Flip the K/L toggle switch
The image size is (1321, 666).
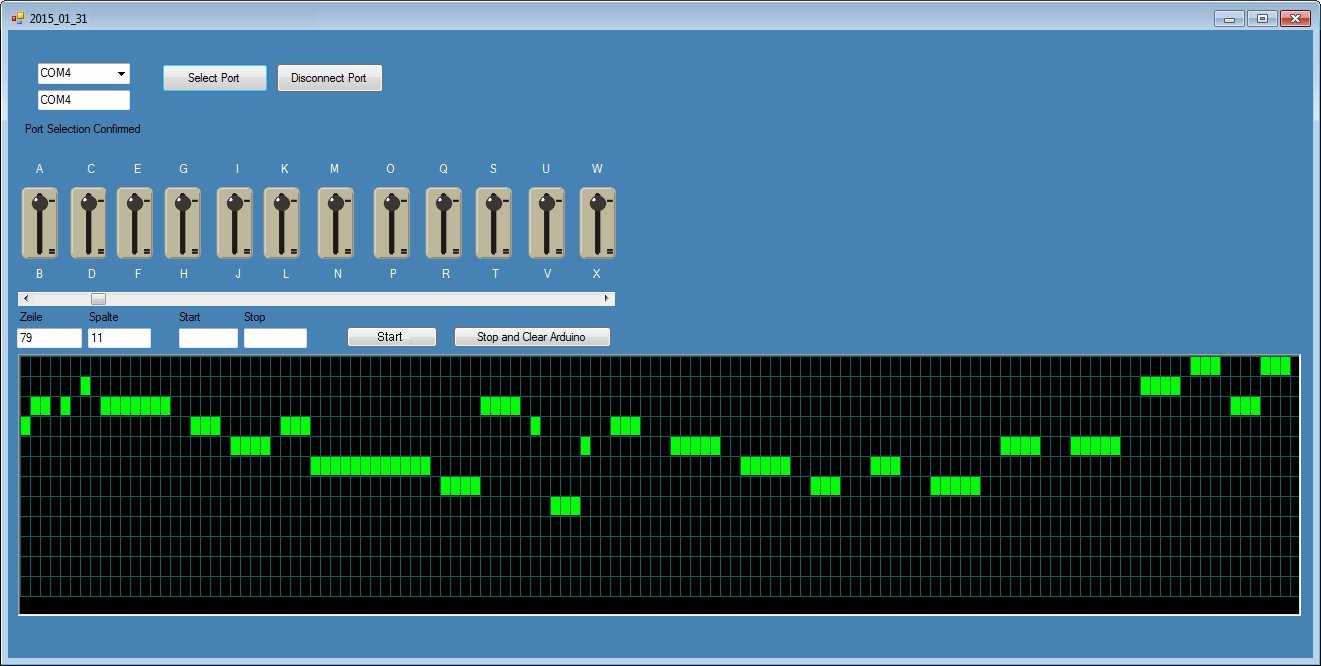tap(282, 223)
